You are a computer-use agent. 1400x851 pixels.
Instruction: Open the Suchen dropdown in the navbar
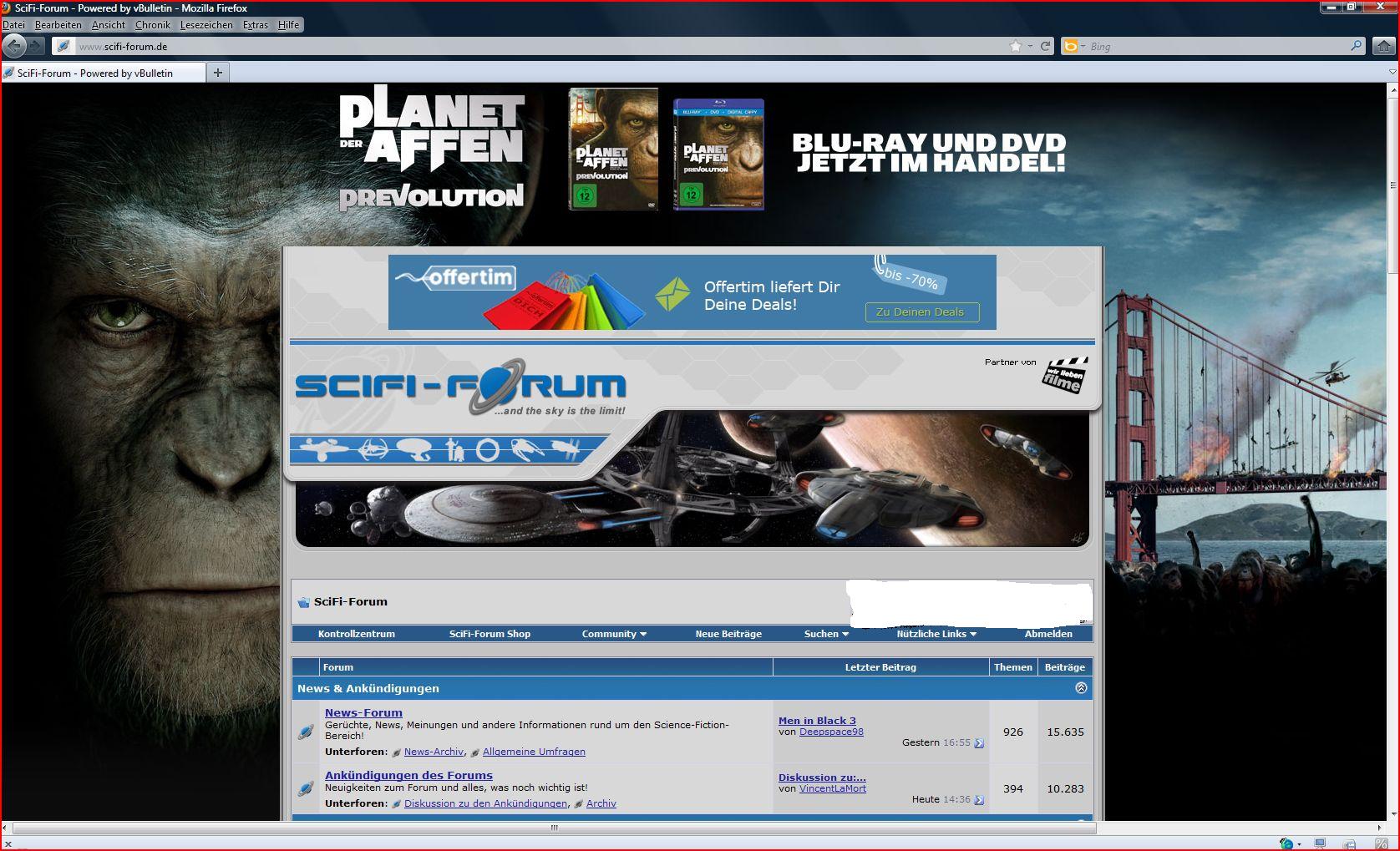(826, 634)
